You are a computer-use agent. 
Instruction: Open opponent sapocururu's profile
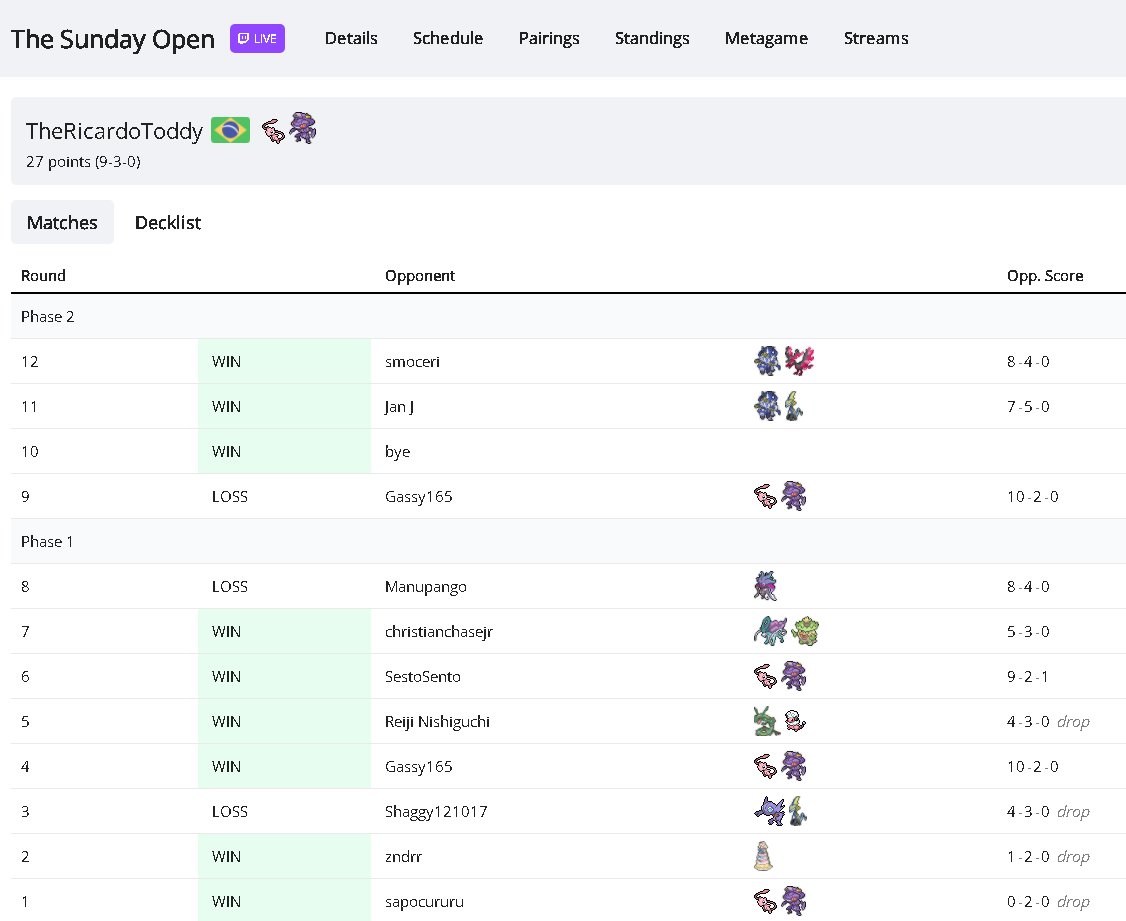[x=424, y=902]
